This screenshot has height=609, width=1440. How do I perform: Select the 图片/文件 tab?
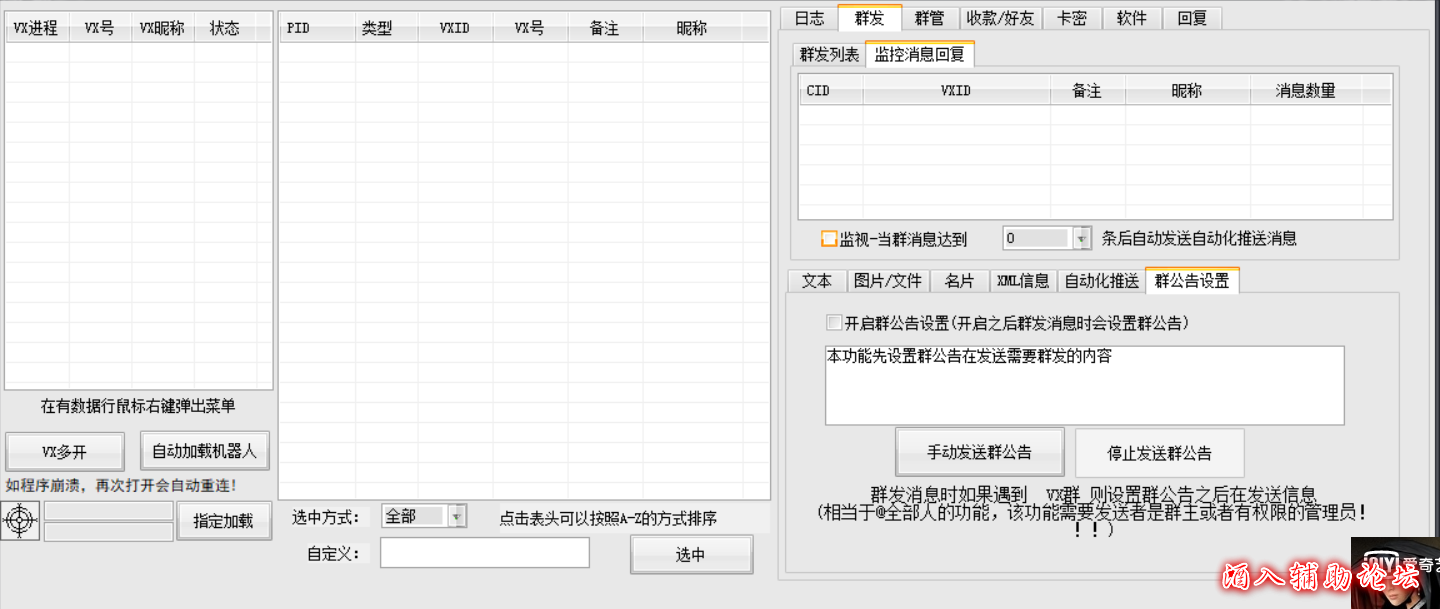[x=888, y=281]
